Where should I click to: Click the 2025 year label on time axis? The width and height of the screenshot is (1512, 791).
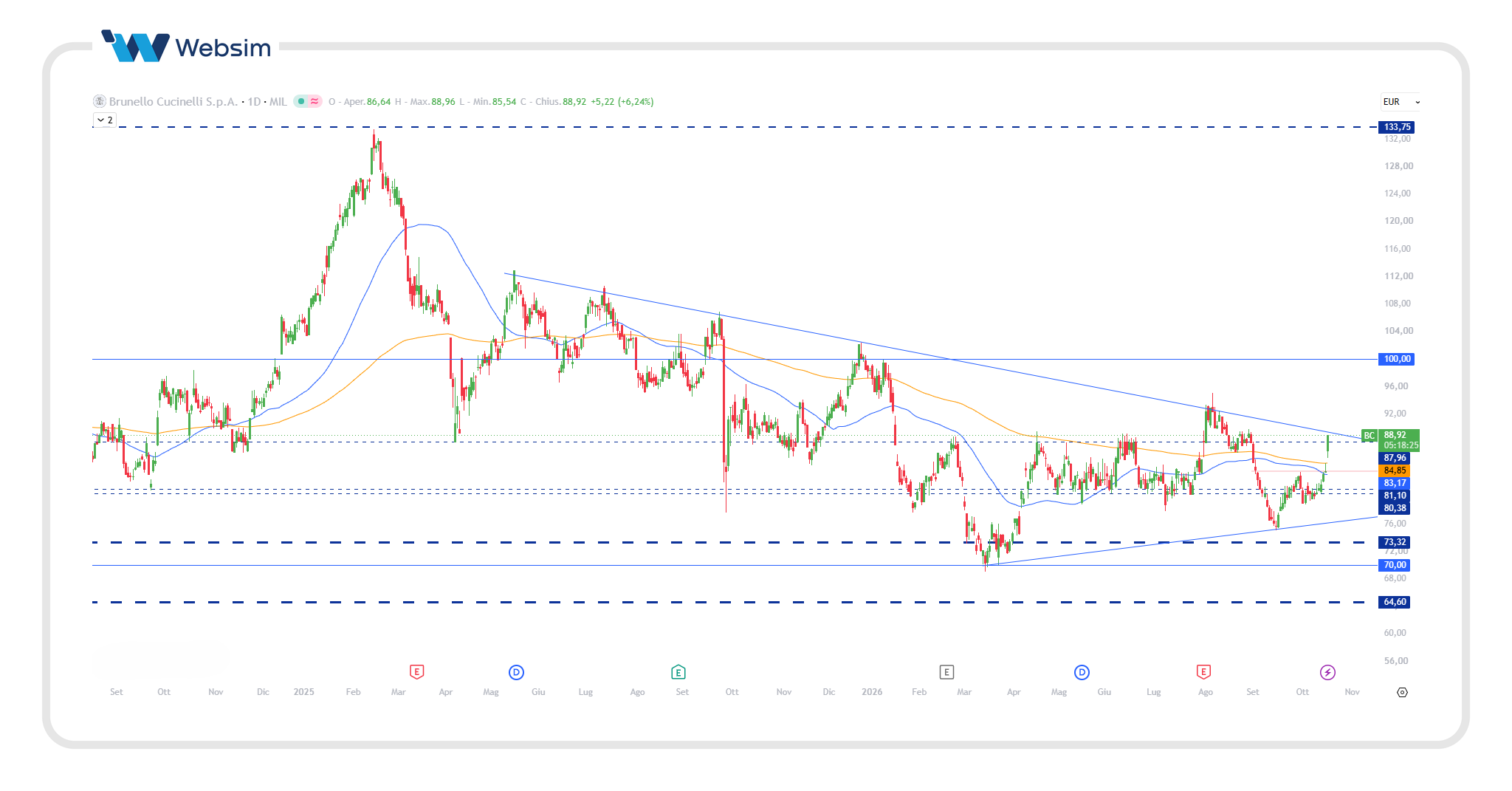click(303, 692)
